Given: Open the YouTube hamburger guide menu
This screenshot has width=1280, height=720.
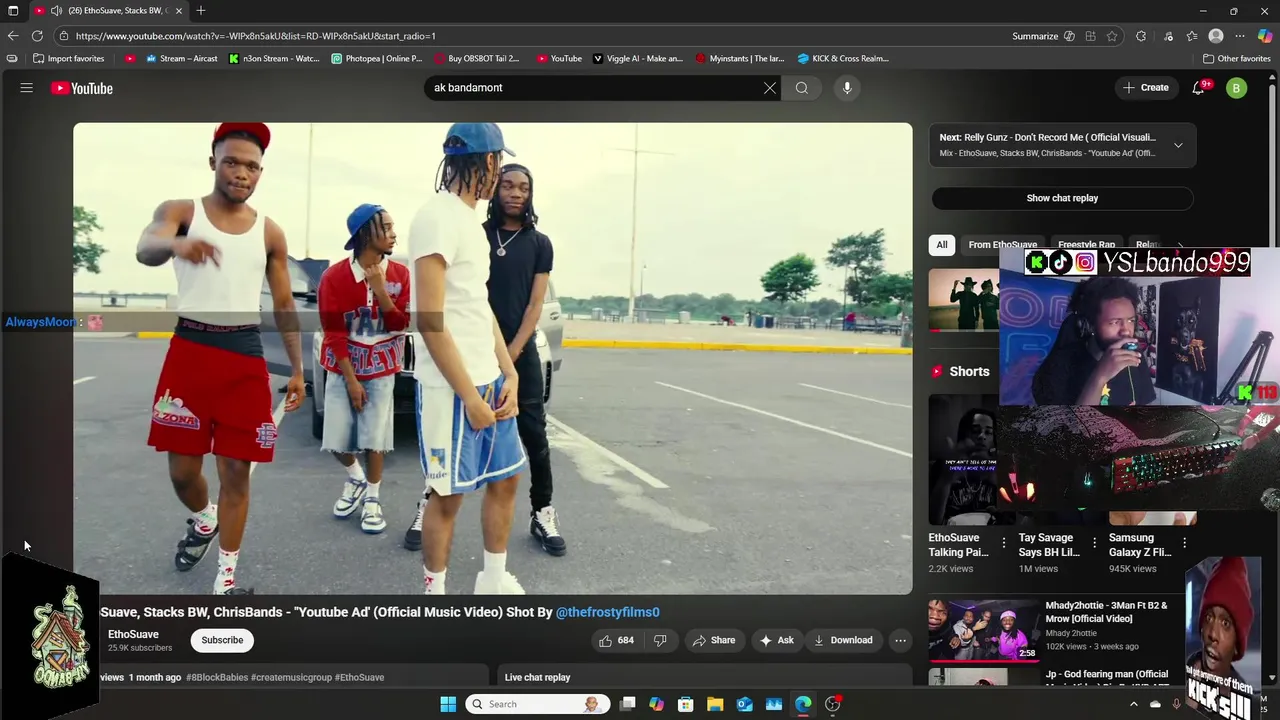Looking at the screenshot, I should pos(27,88).
